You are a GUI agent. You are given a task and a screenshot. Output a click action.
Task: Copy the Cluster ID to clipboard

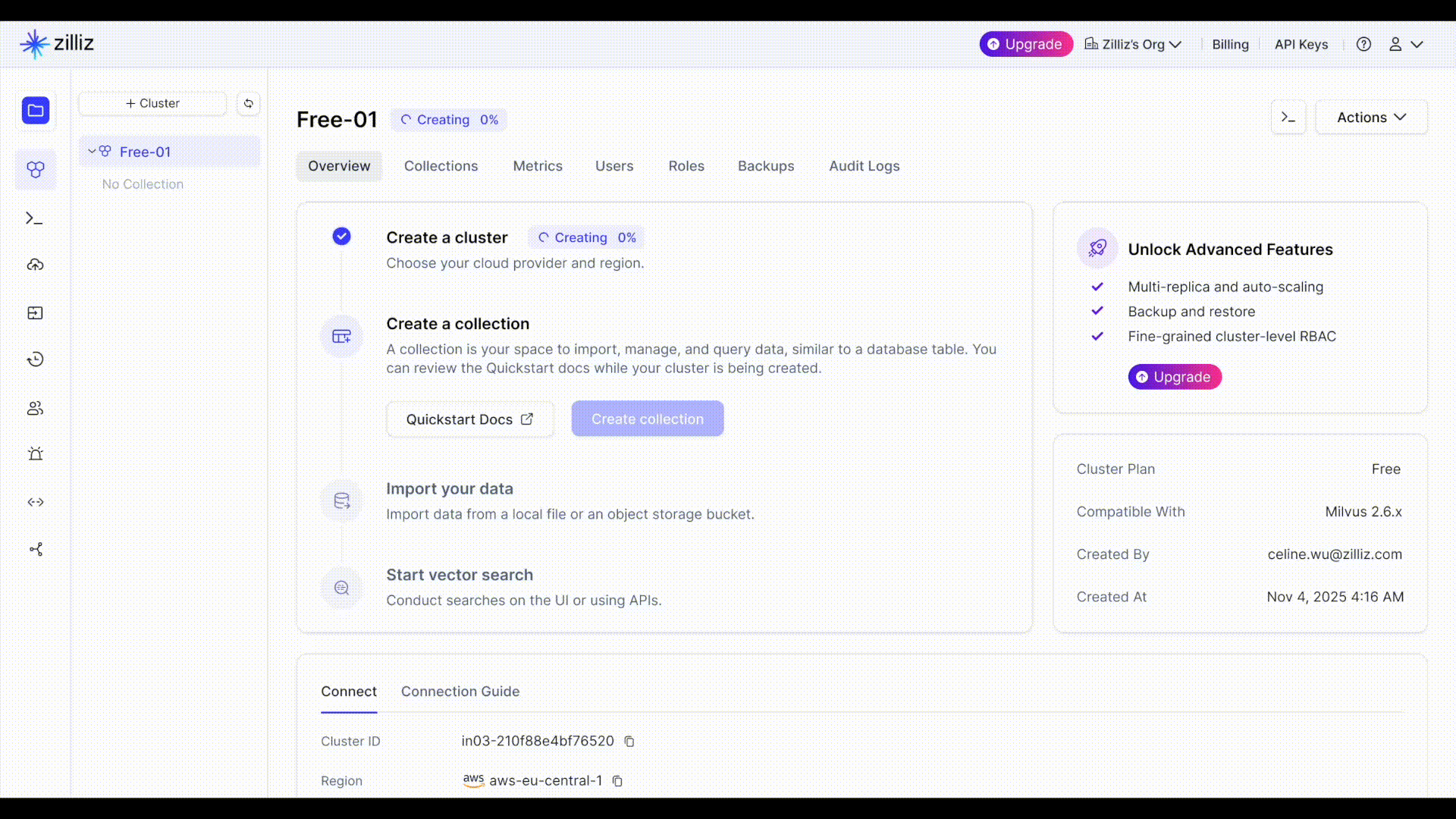[x=629, y=742]
